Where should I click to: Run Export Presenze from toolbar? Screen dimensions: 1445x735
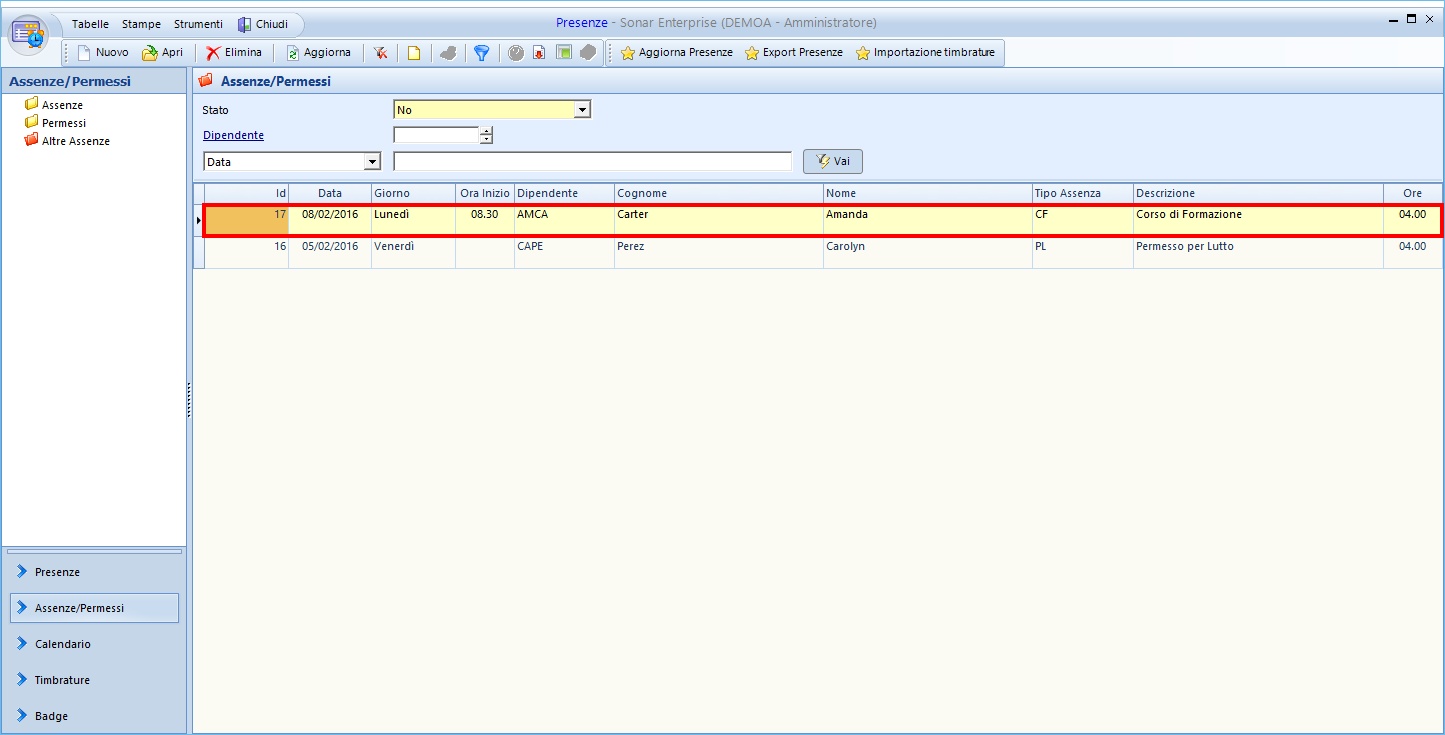(794, 53)
